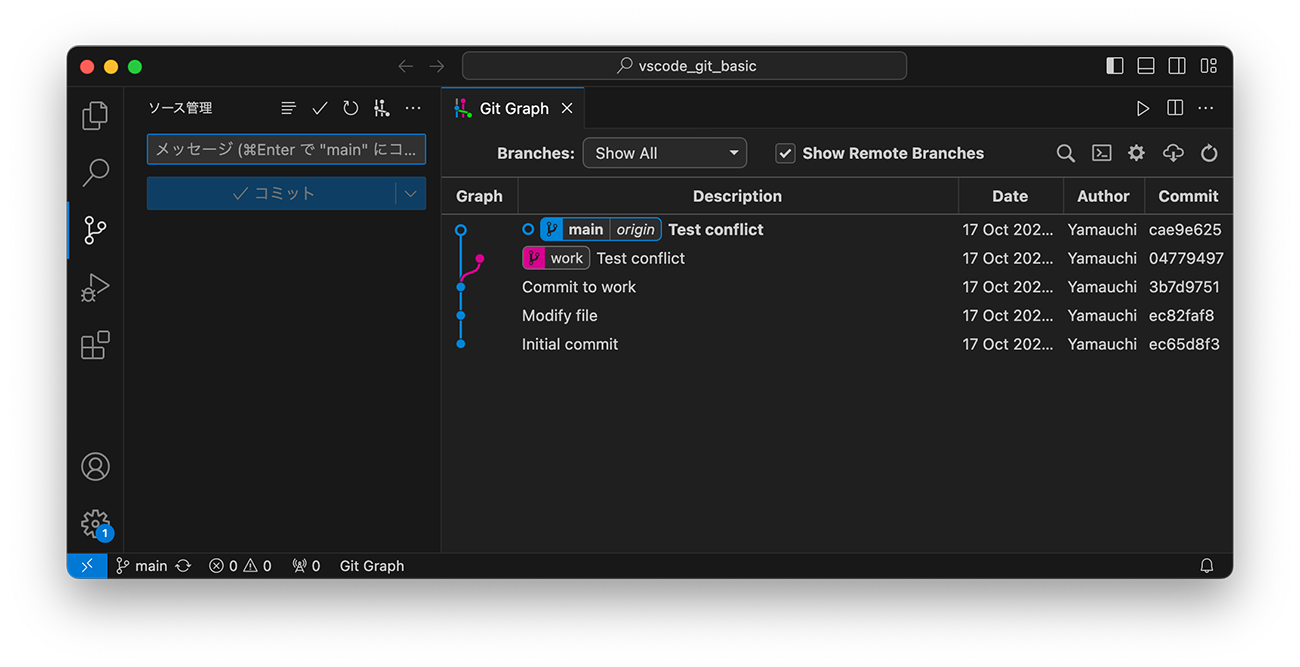Open the Branches dropdown showing Show All
Screen dimensions: 1300x667
[x=665, y=153]
